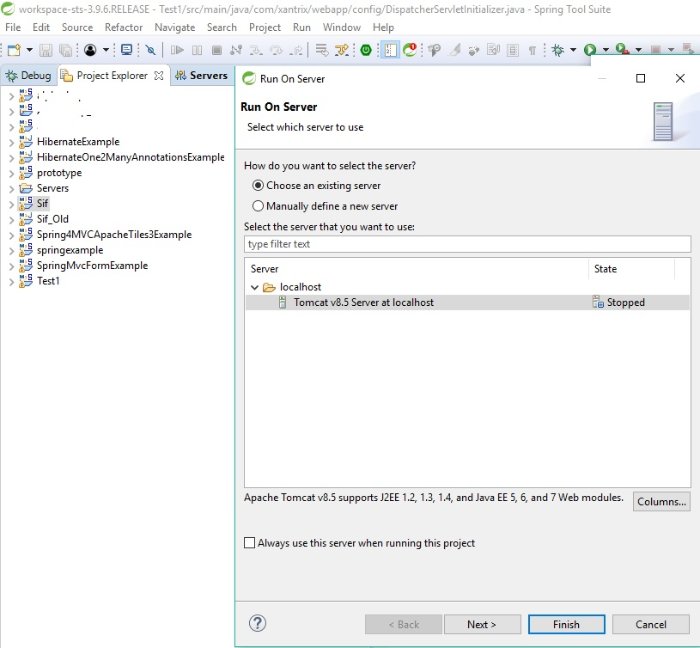Image resolution: width=700 pixels, height=648 pixels.
Task: Click the green Run toolbar button
Action: click(x=590, y=50)
